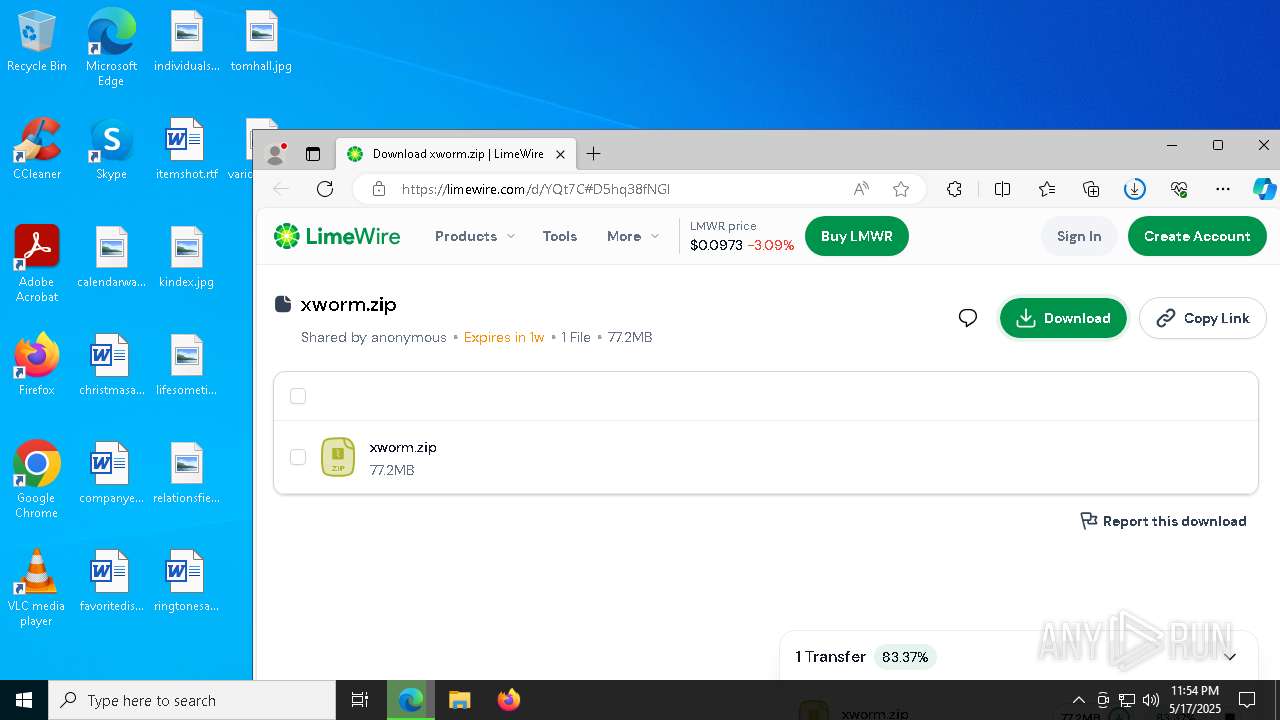Expand the Products dropdown menu
The width and height of the screenshot is (1280, 720).
pos(475,236)
